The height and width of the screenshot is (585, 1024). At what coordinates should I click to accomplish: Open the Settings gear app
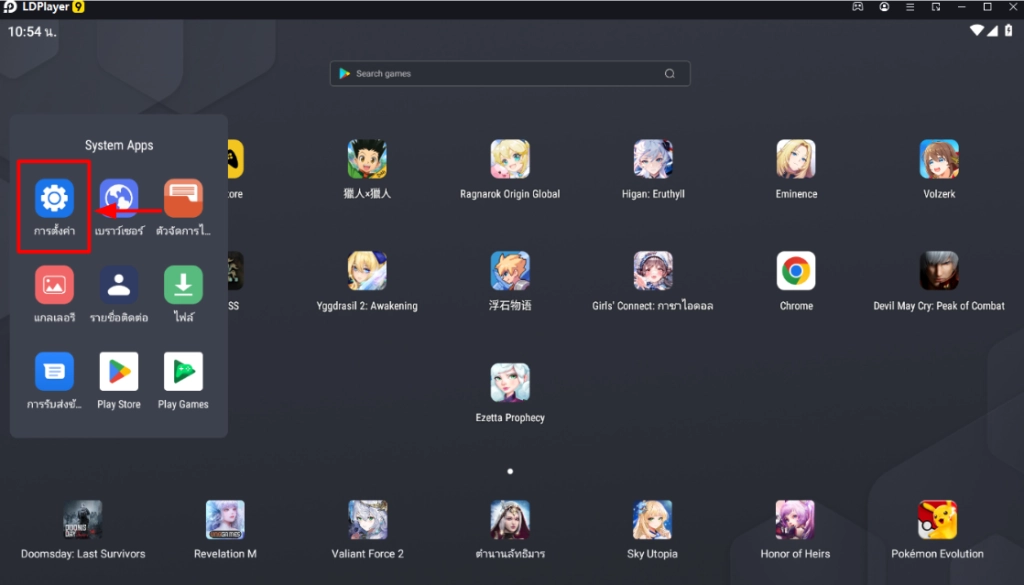pyautogui.click(x=54, y=199)
